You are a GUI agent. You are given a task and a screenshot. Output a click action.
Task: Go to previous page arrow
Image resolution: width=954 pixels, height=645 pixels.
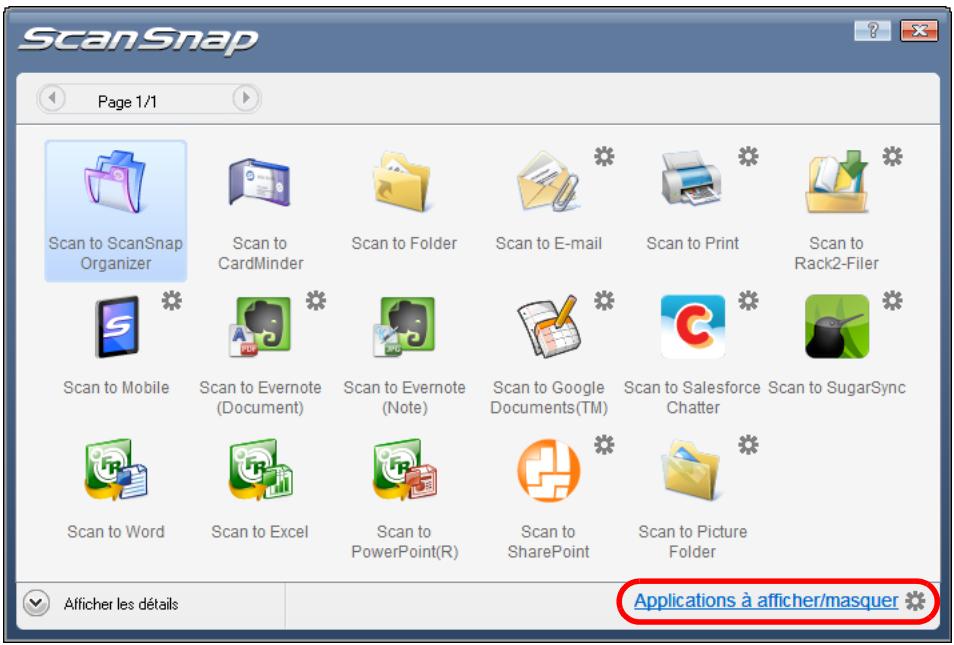(x=52, y=98)
